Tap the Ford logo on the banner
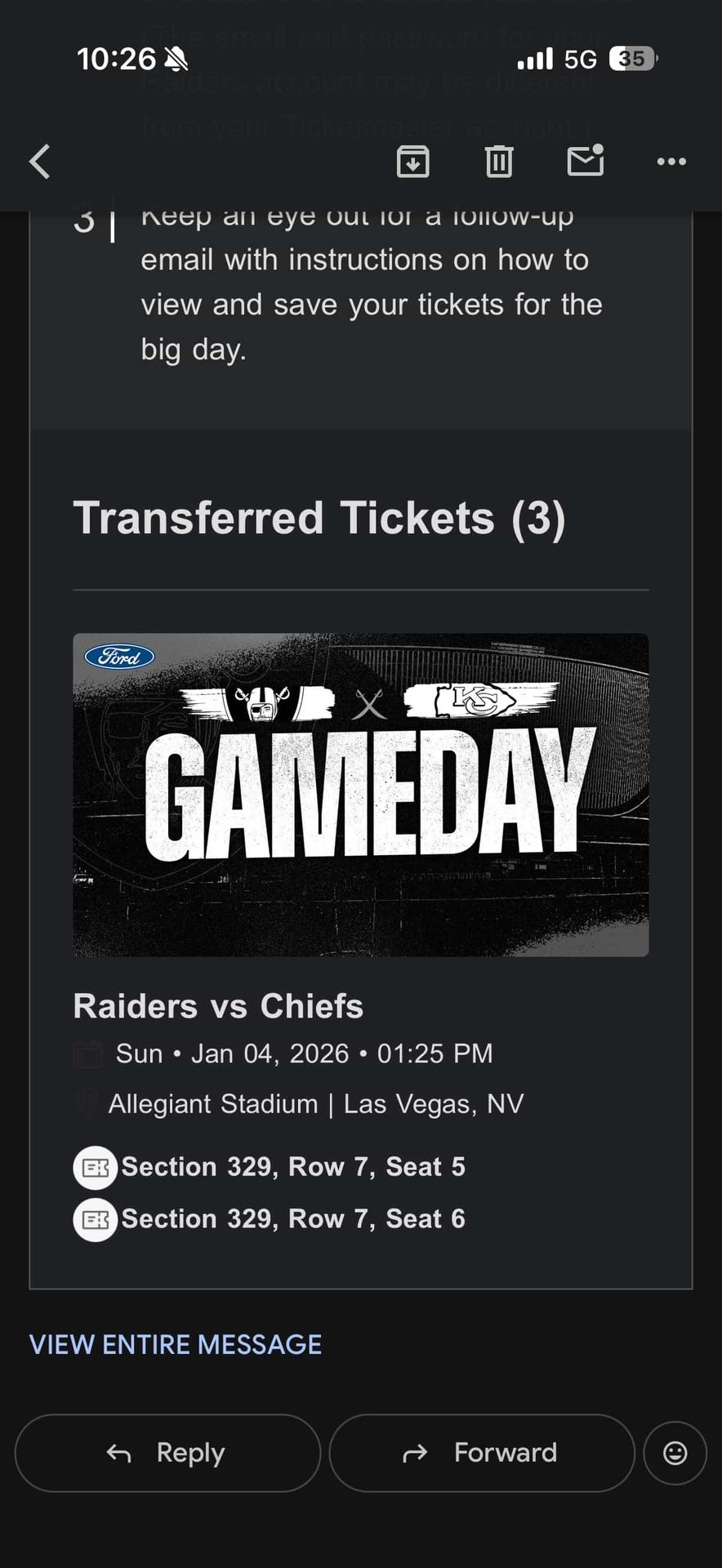722x1568 pixels. (120, 657)
